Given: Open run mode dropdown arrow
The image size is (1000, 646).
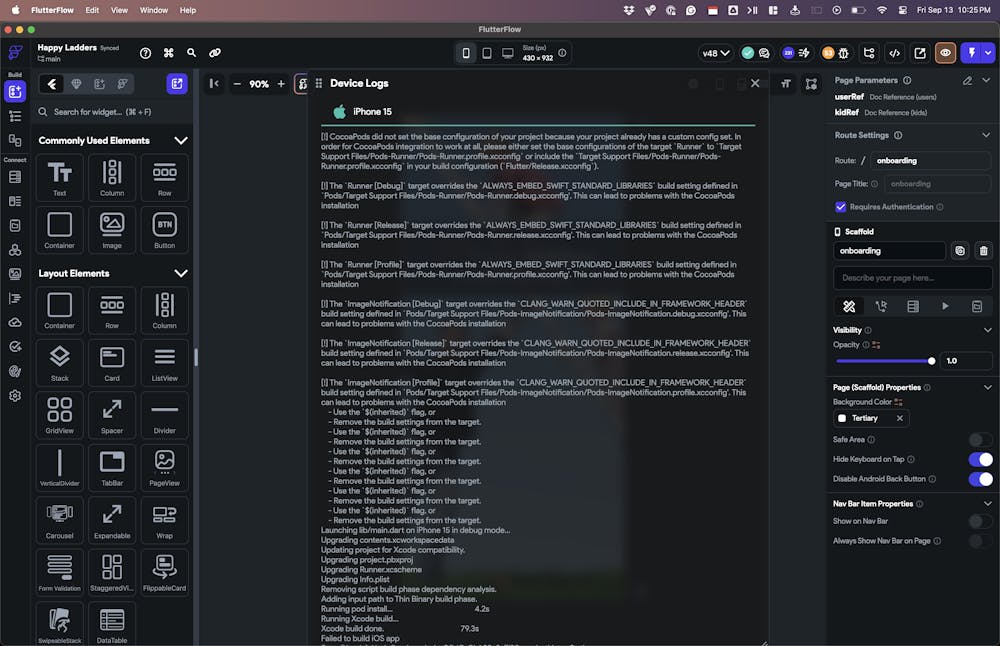Looking at the screenshot, I should [x=988, y=53].
